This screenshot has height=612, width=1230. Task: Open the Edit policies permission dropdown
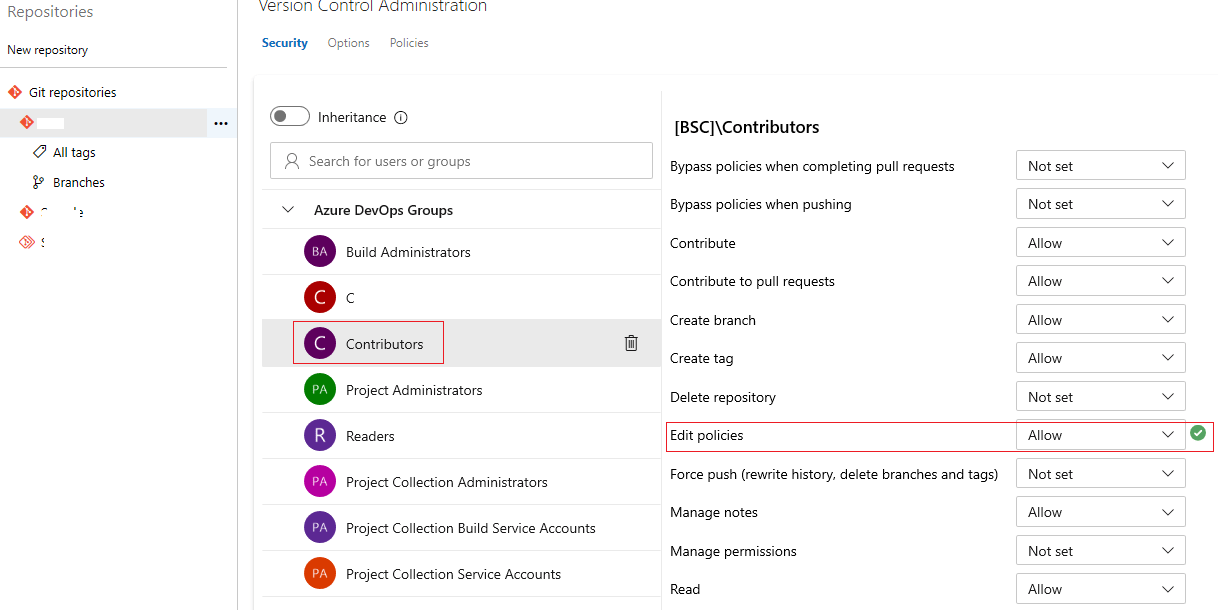(x=1101, y=435)
